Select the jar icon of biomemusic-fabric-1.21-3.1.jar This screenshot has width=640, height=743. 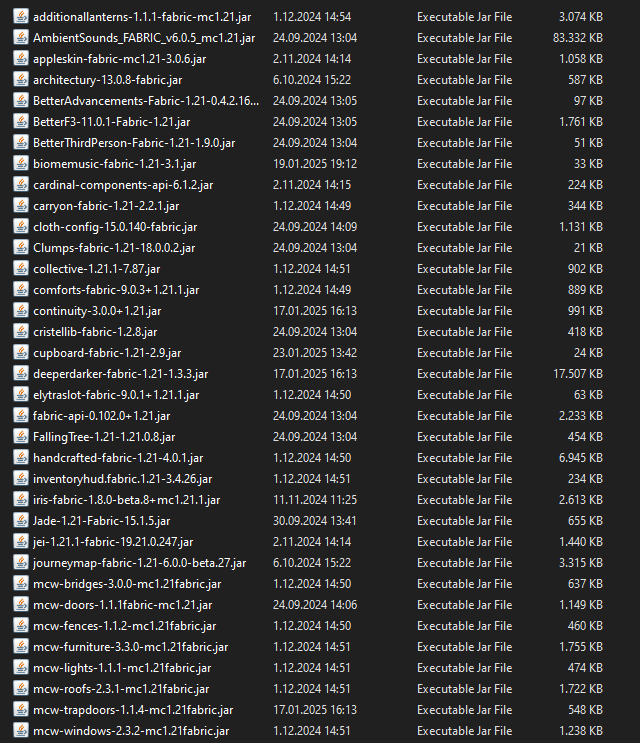point(20,163)
